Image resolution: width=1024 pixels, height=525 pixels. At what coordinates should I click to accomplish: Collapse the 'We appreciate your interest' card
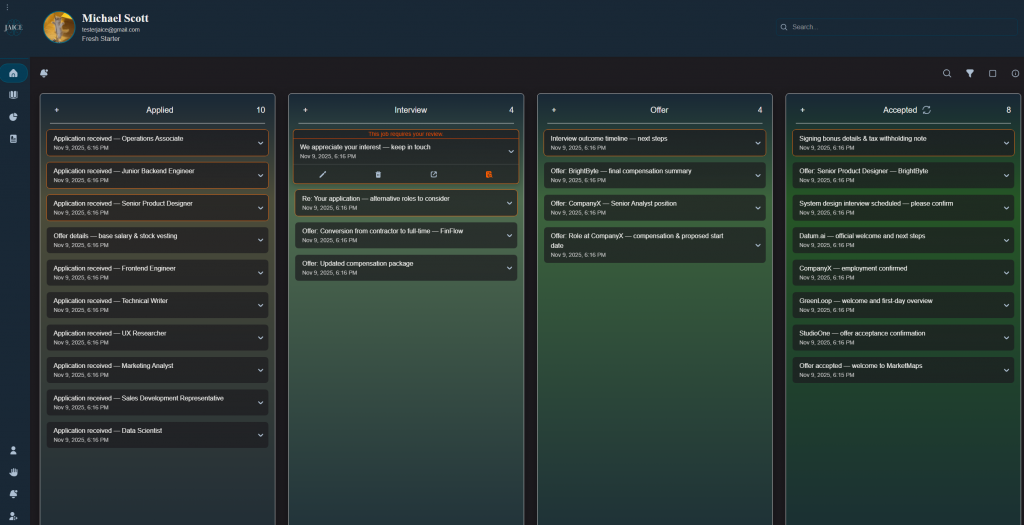click(510, 151)
